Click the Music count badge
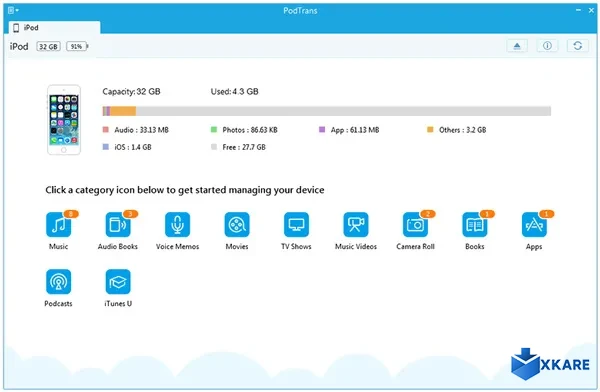This screenshot has height=392, width=600. 71,214
